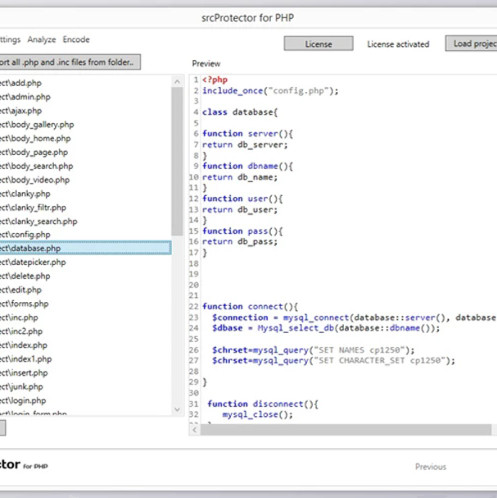Image resolution: width=497 pixels, height=498 pixels.
Task: Click the file list scroll down arrow
Action: coord(177,409)
